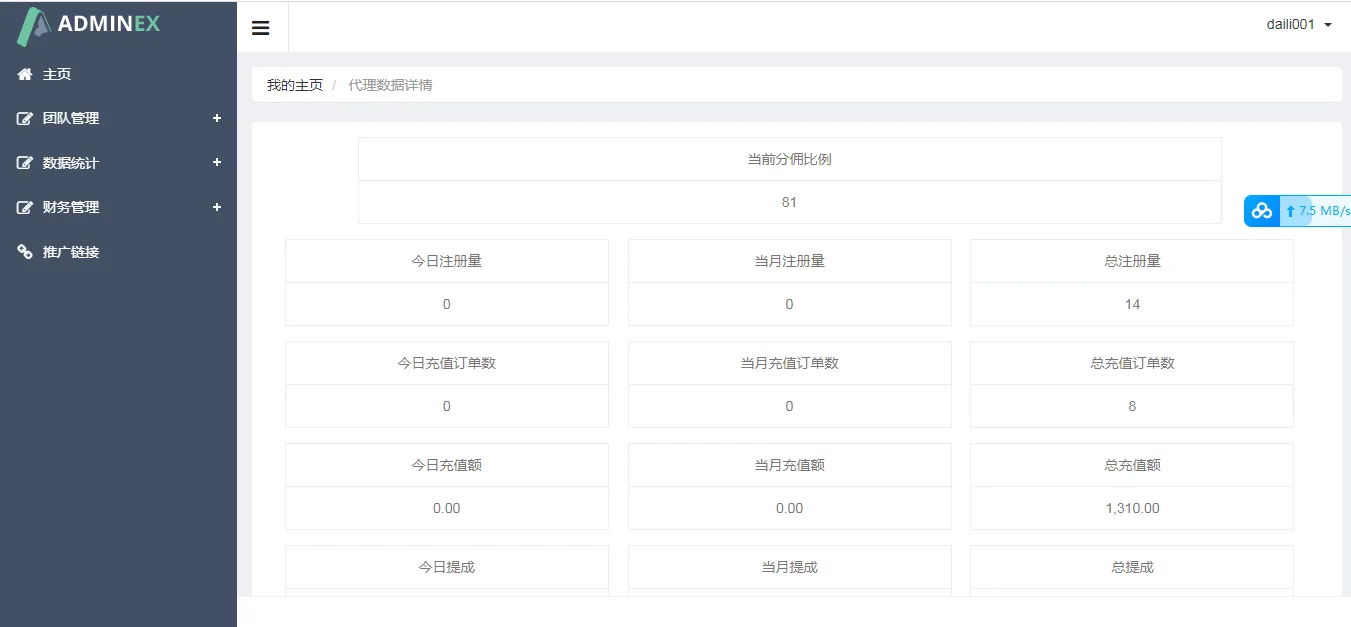Click the 代理数据详情 breadcrumb text
The image size is (1351, 627).
coord(390,85)
